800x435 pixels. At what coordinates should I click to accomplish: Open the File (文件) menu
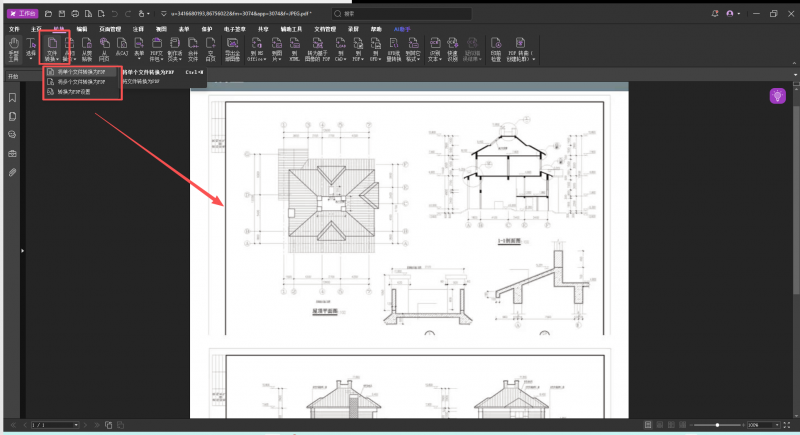(x=14, y=29)
